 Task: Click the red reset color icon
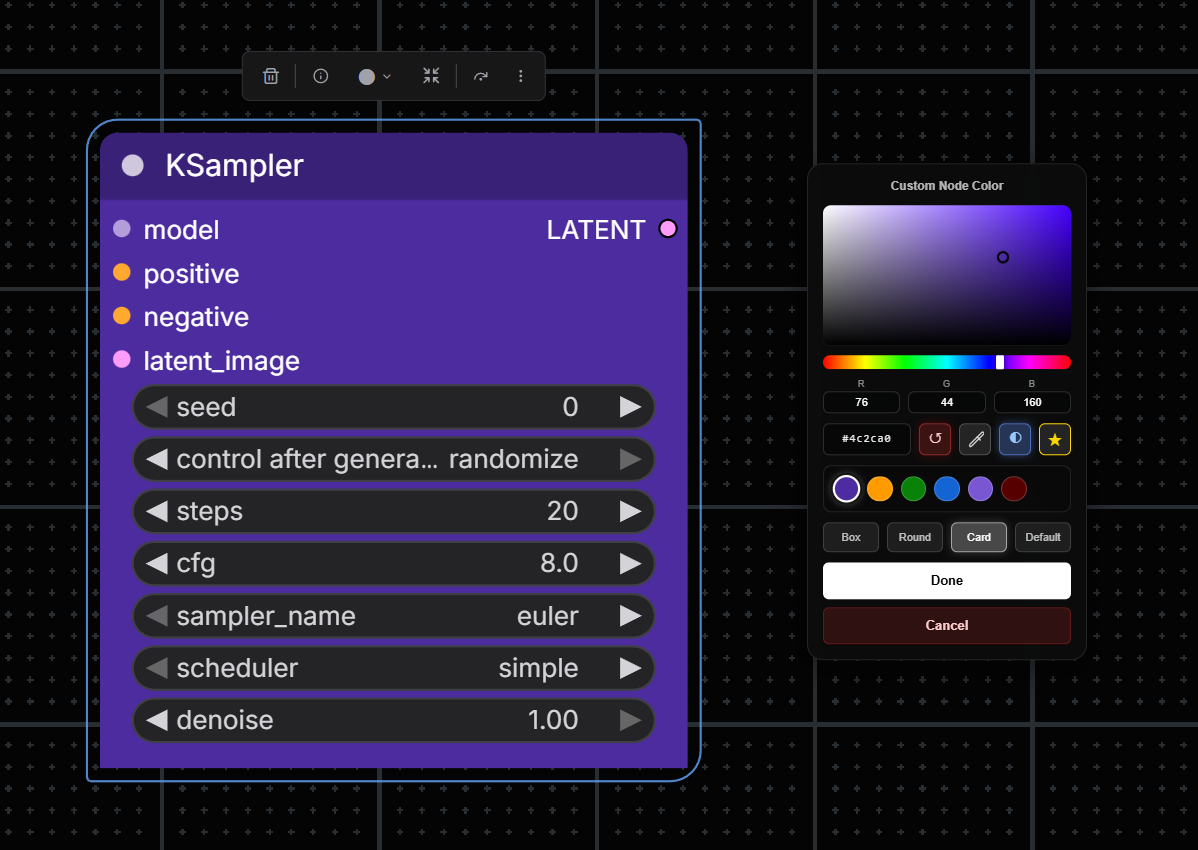(935, 439)
